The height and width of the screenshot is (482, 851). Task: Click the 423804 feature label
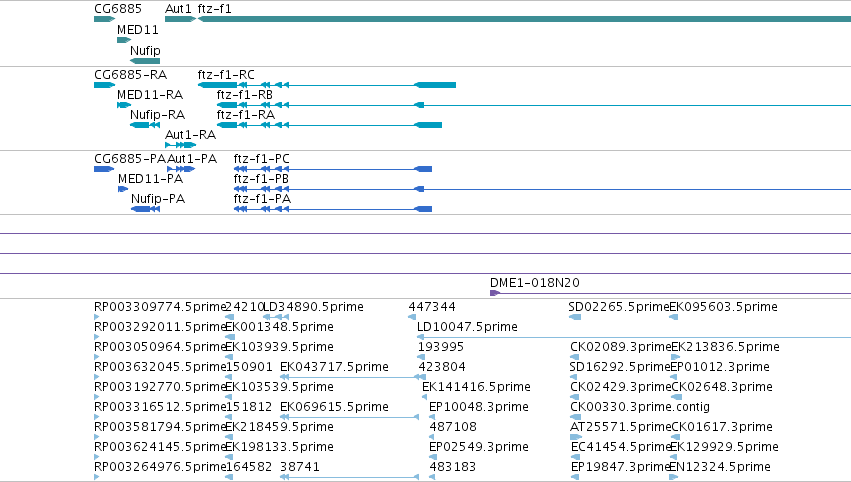442,367
